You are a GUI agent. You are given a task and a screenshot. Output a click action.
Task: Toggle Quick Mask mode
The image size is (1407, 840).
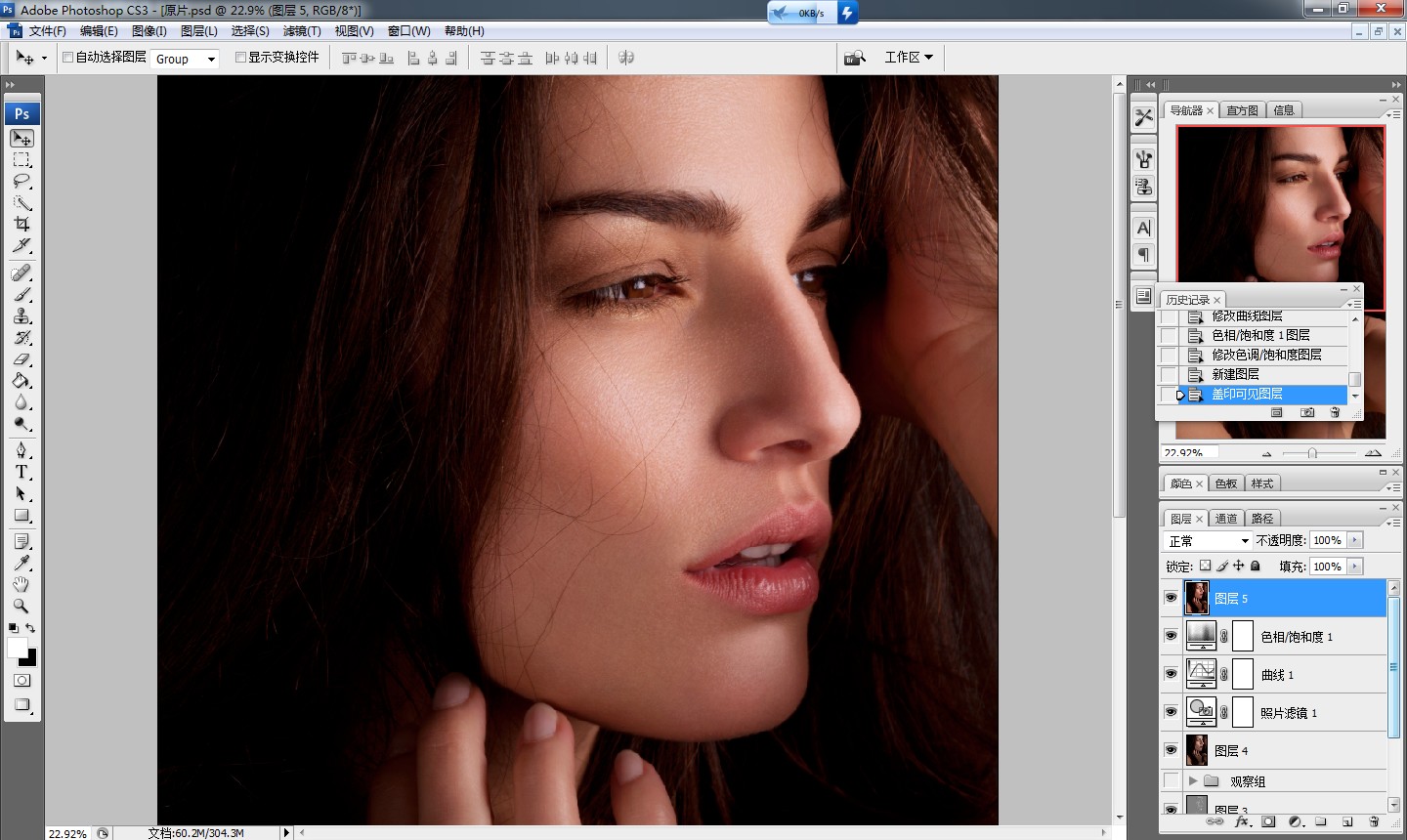tap(21, 681)
